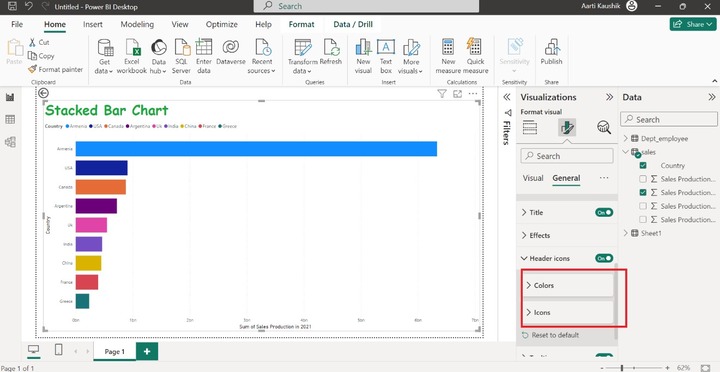This screenshot has width=720, height=372.
Task: Open the Insert ribbon tab
Action: pyautogui.click(x=93, y=24)
